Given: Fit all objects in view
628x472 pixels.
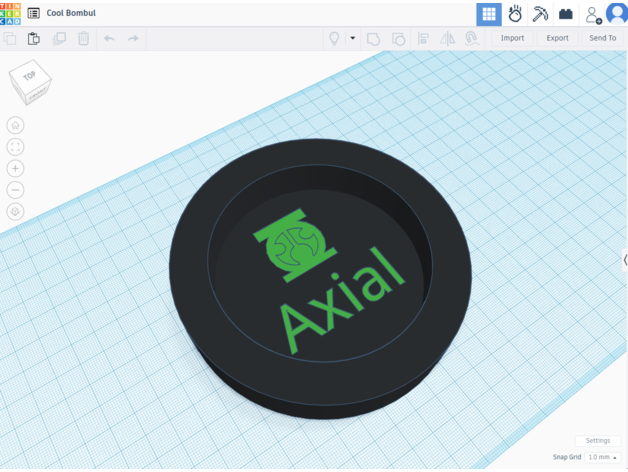Looking at the screenshot, I should [x=16, y=147].
